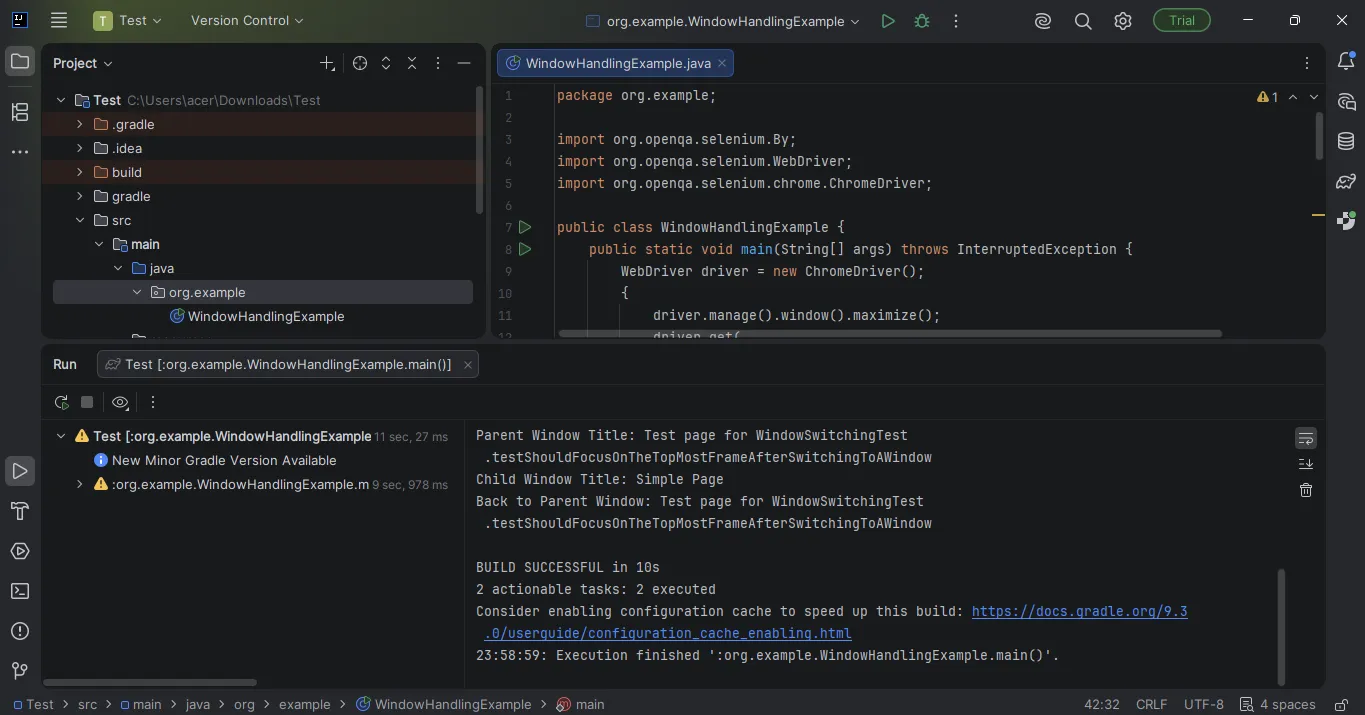Open the Notifications bell

1346,62
